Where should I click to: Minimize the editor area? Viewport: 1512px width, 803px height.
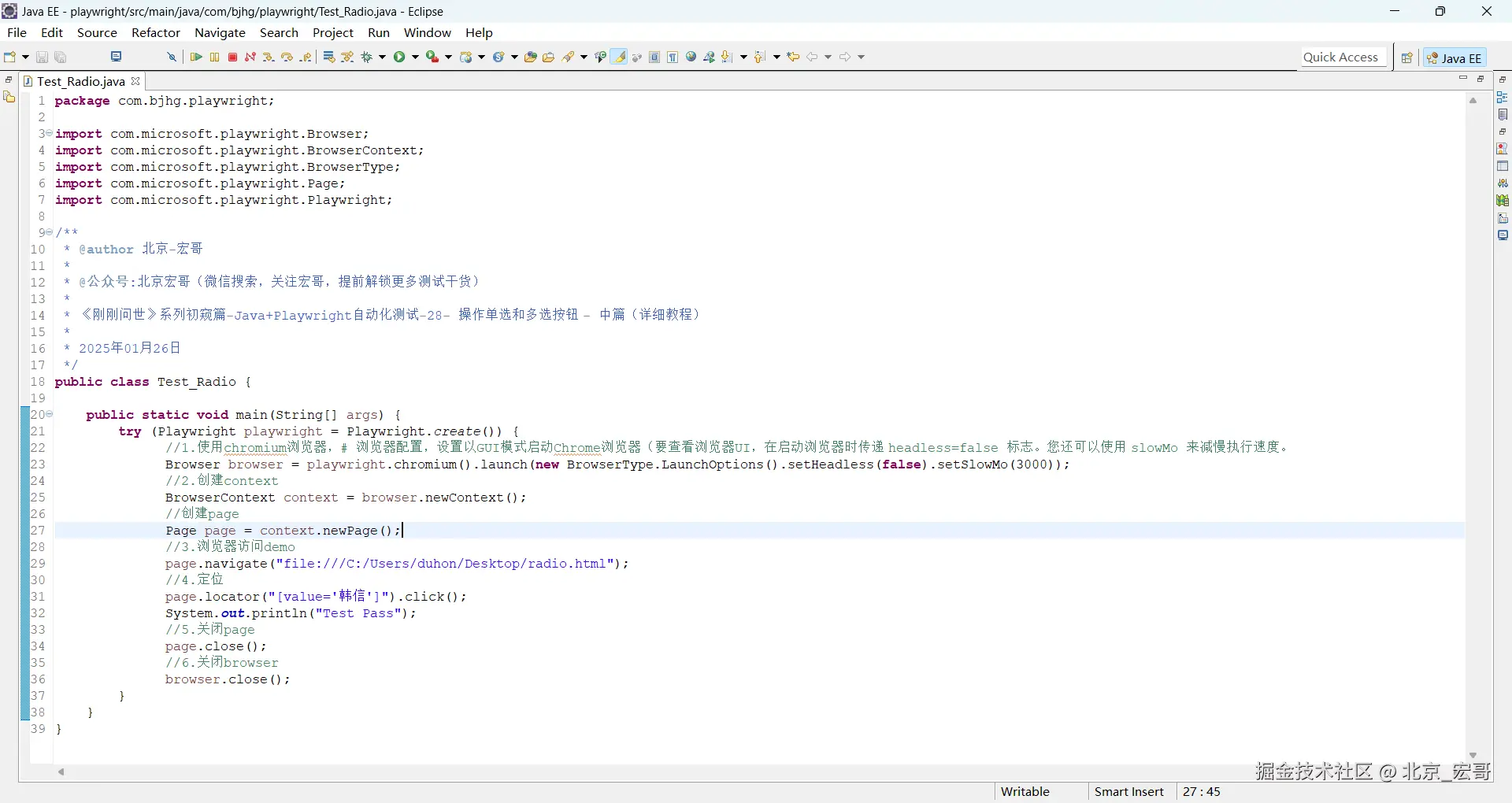pos(1463,78)
